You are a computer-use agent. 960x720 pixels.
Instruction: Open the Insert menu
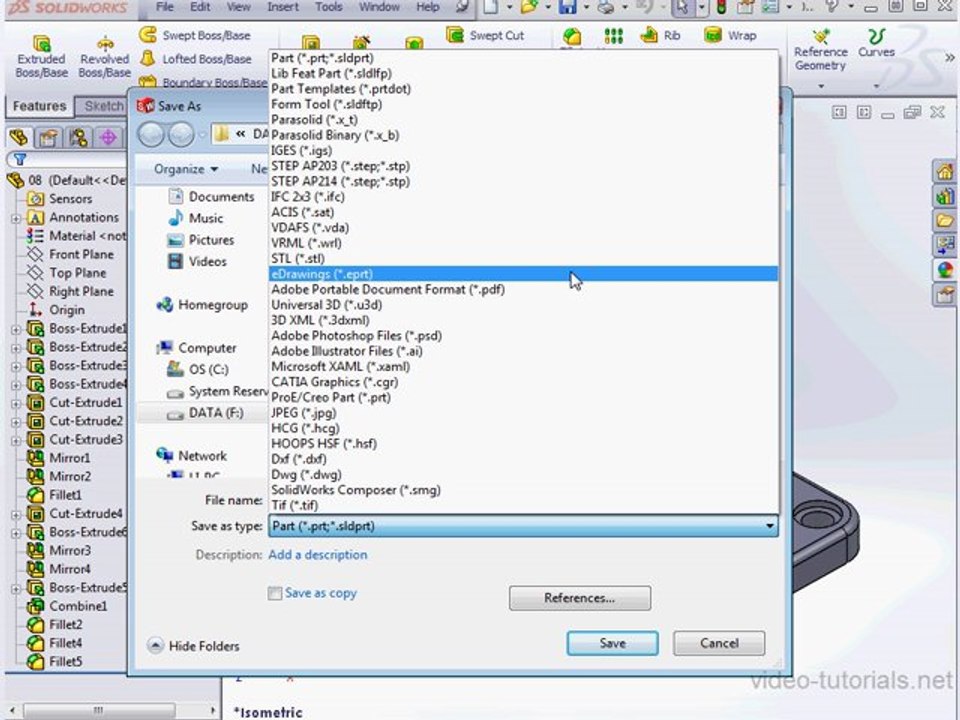[x=283, y=7]
